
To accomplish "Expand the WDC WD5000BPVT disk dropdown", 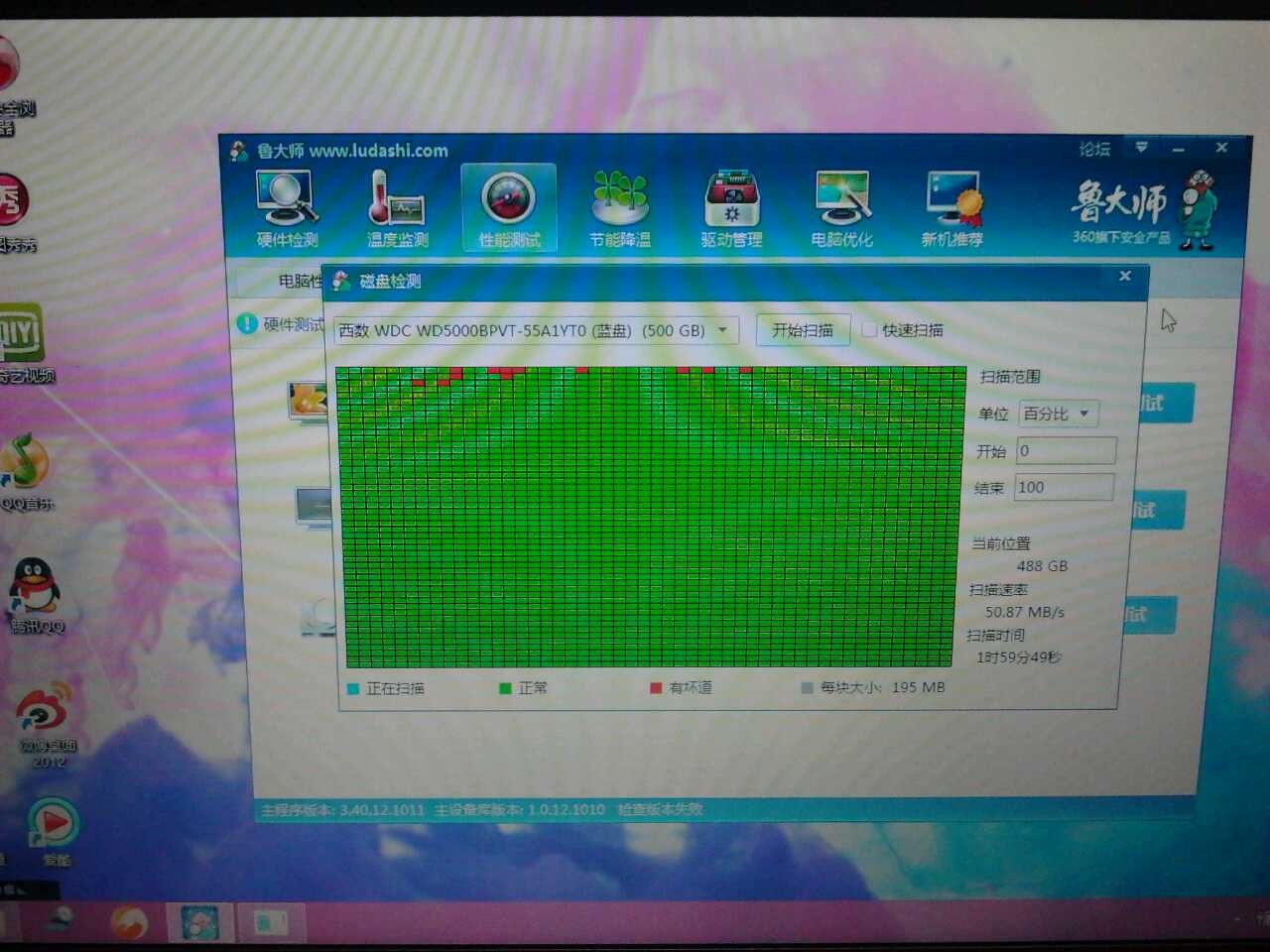I will click(723, 330).
